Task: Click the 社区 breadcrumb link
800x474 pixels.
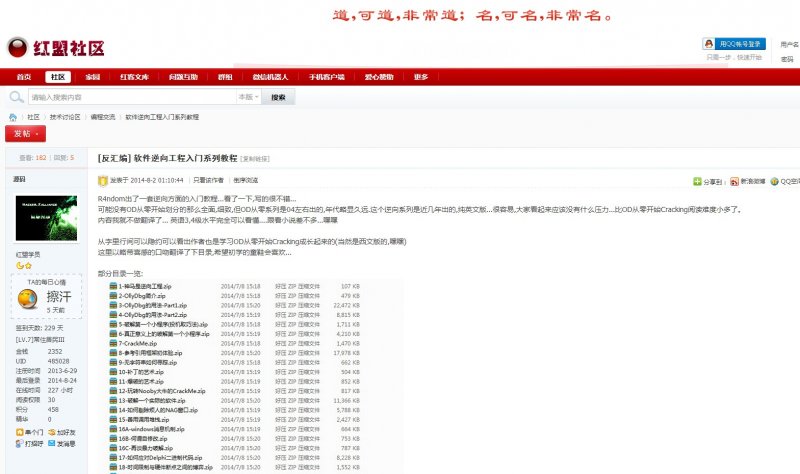Action: [34, 117]
